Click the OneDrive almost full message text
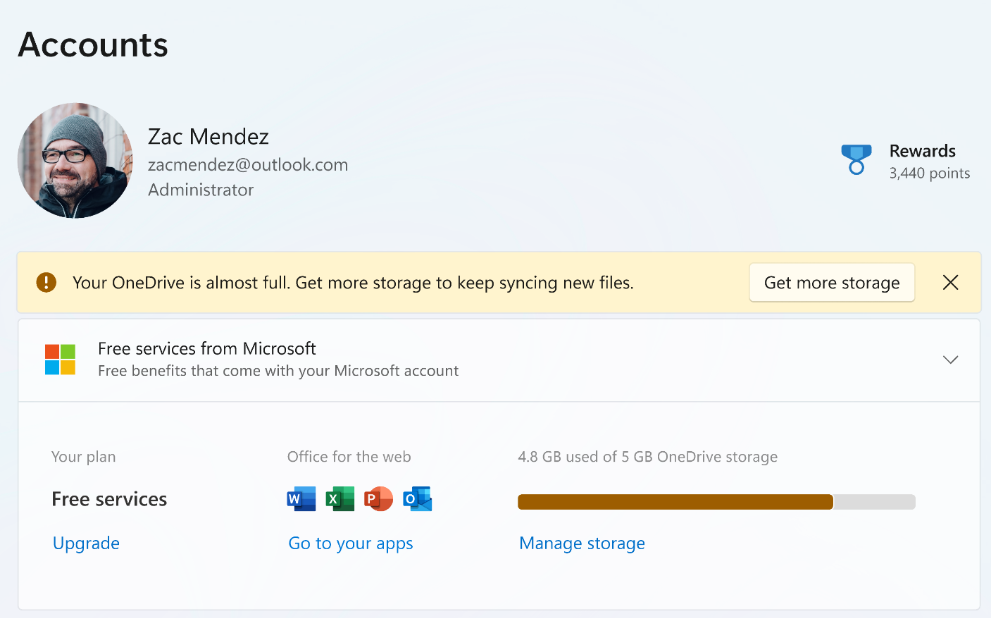This screenshot has height=618, width=991. click(x=353, y=282)
